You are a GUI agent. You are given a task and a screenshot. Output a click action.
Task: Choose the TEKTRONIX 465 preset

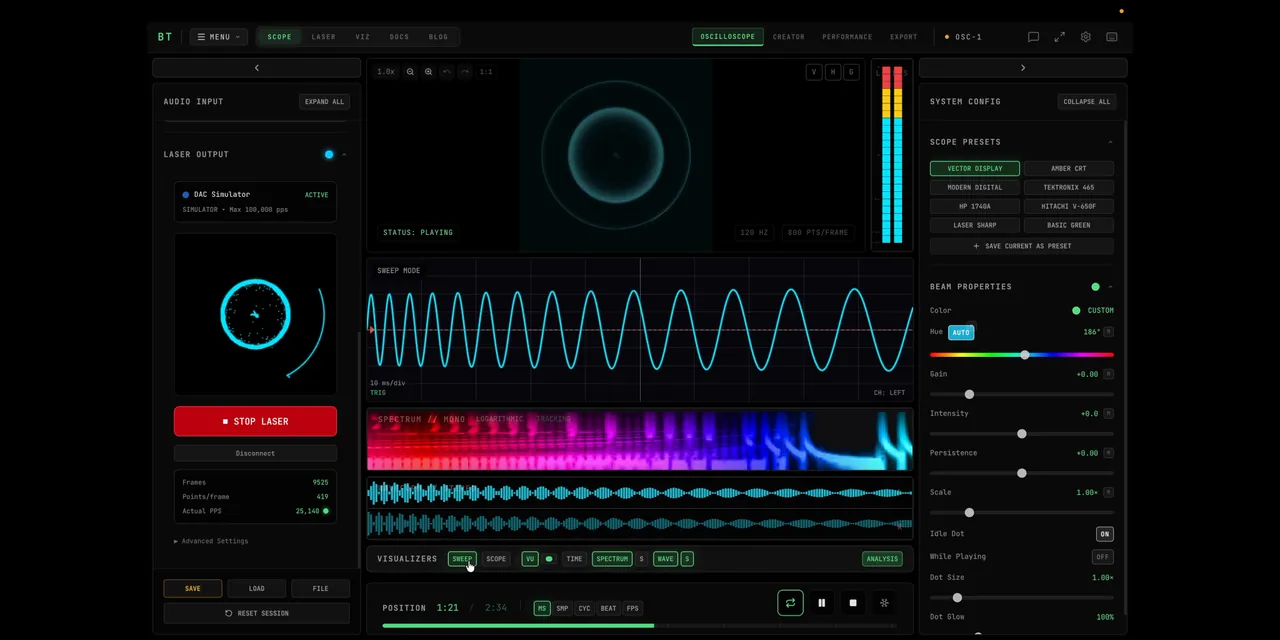point(1068,187)
